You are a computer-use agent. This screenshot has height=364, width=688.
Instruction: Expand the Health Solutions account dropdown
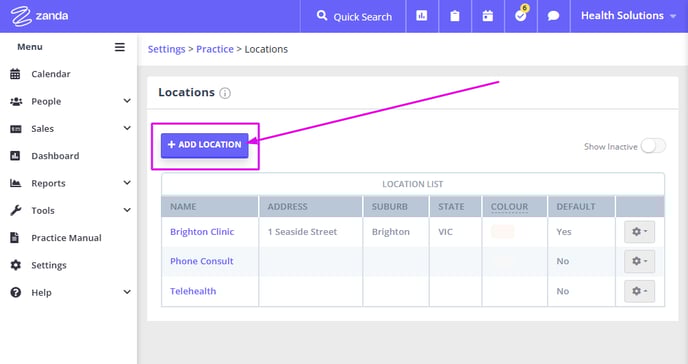628,16
